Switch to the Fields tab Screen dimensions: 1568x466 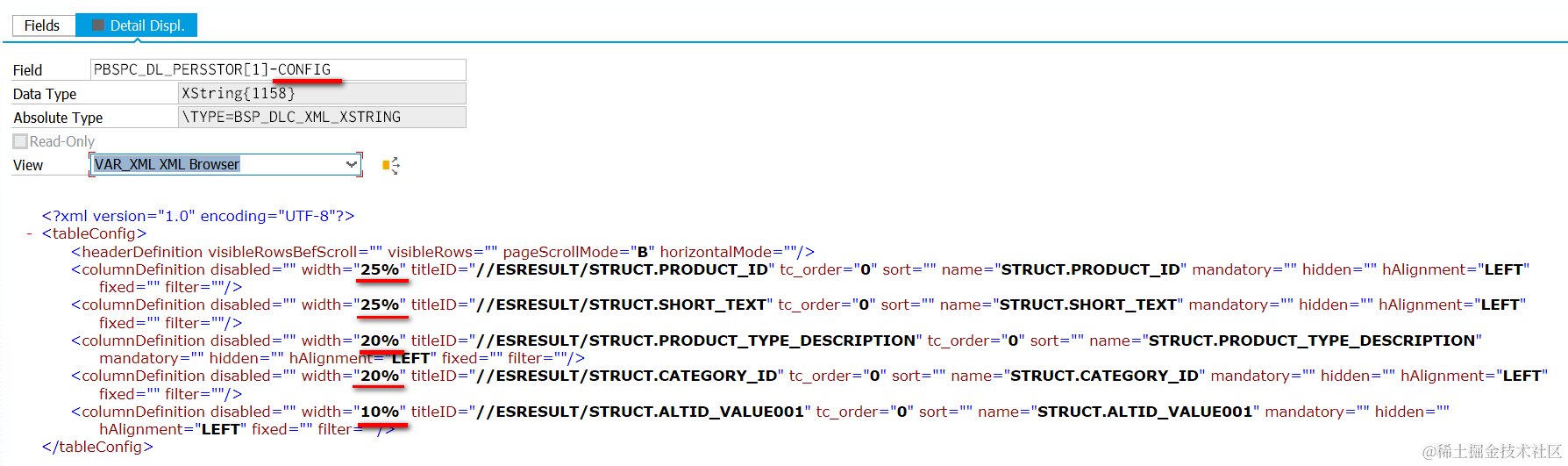pyautogui.click(x=43, y=25)
